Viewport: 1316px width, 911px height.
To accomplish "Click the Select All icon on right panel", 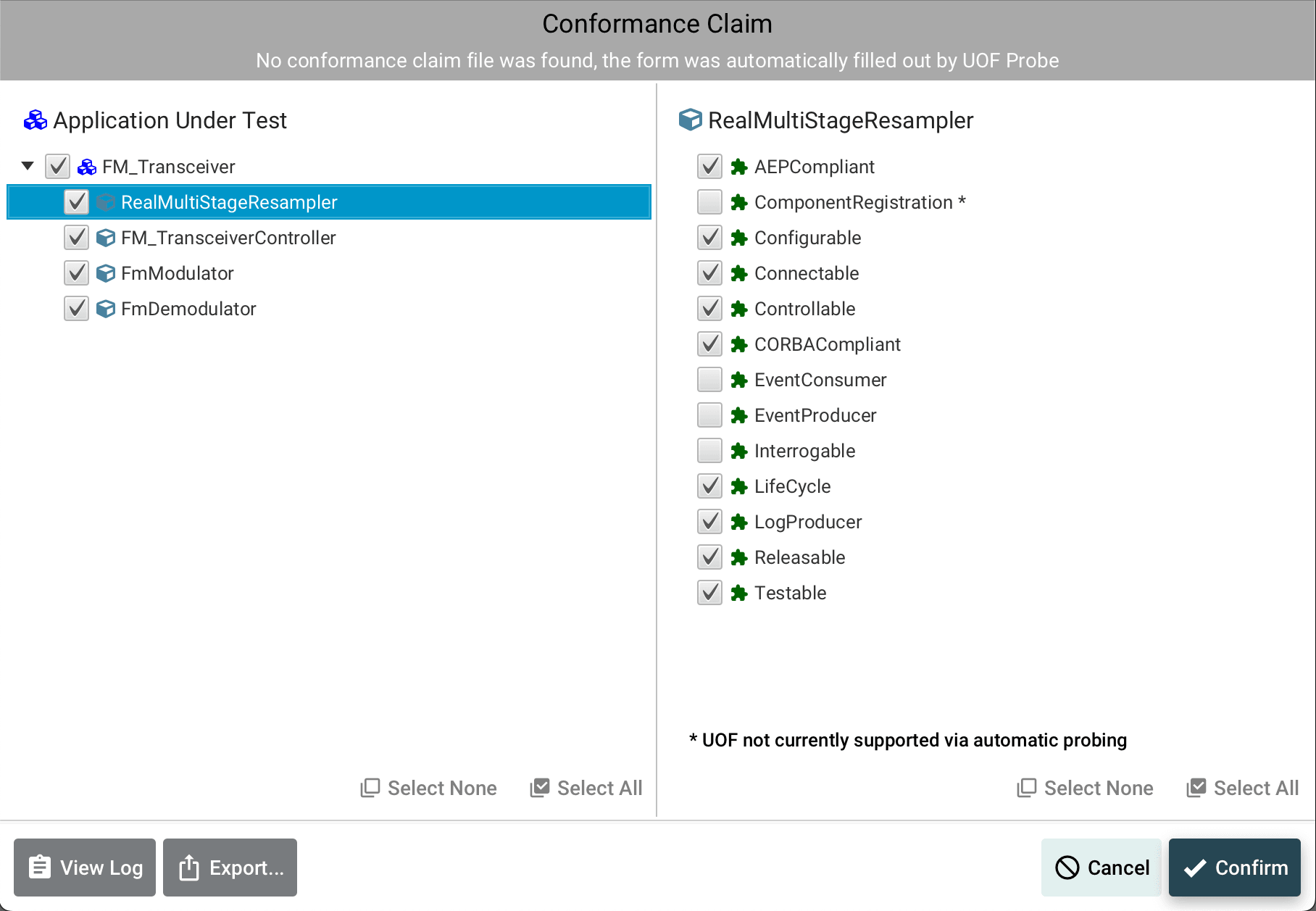I will (1198, 787).
